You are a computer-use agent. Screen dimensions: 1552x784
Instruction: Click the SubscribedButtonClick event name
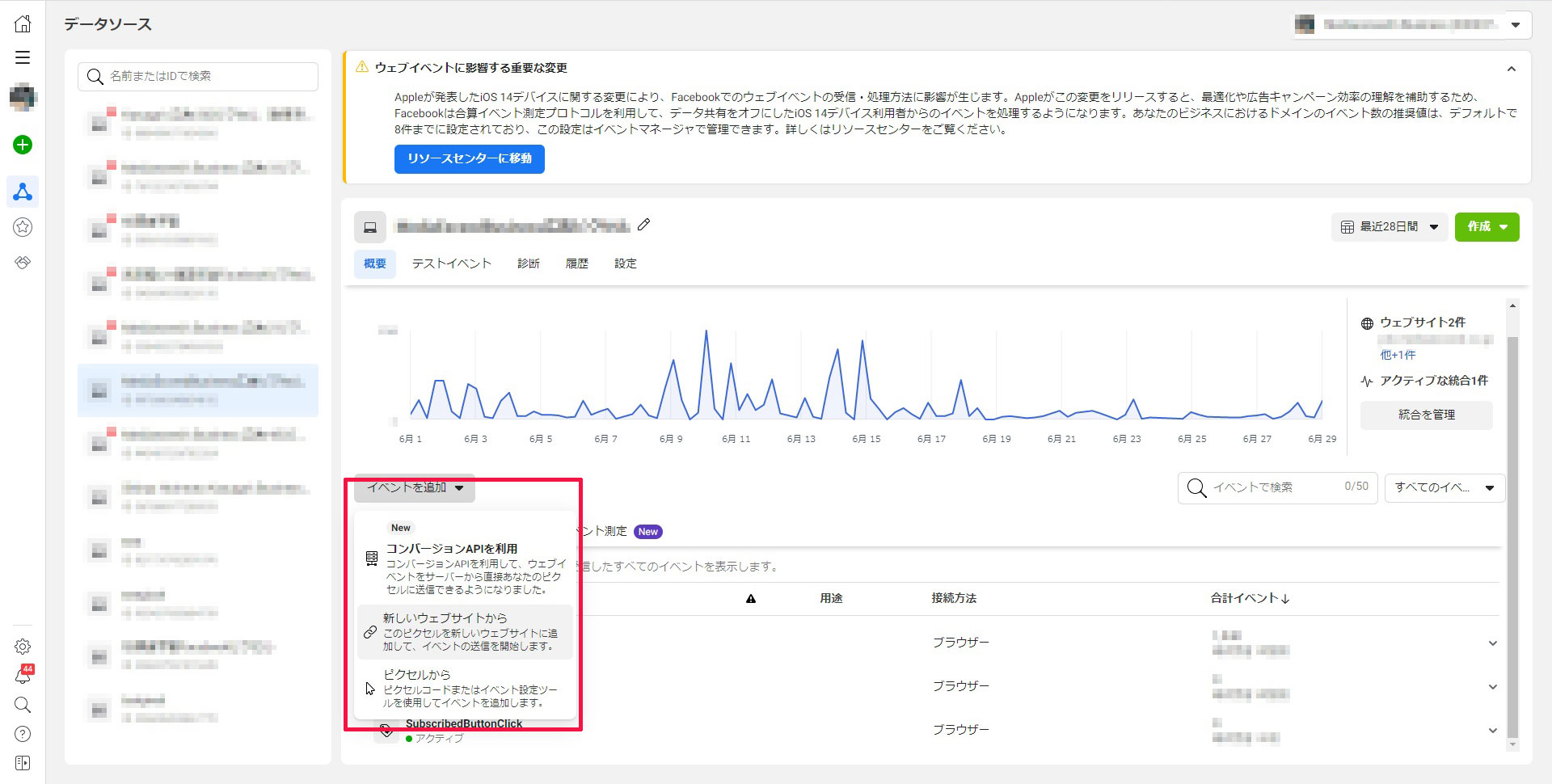point(464,724)
